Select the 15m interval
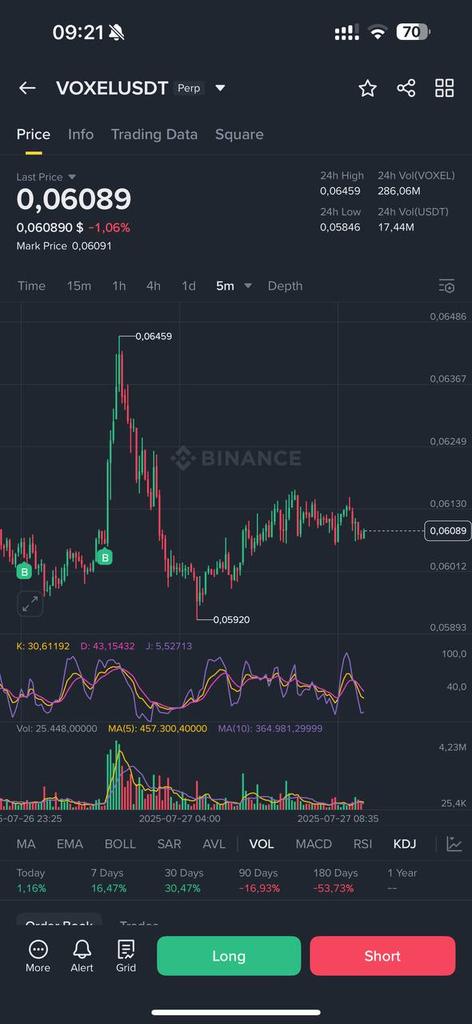472x1024 pixels. point(79,286)
